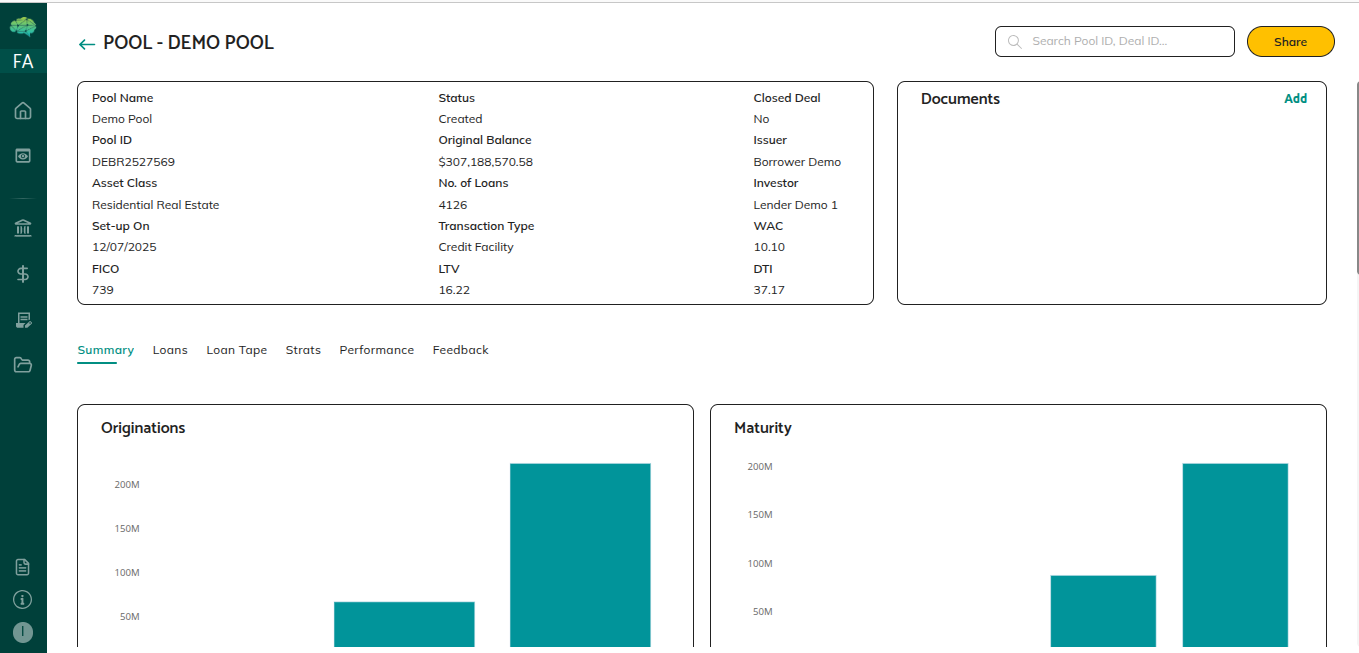Click the FA badge in sidebar
Image resolution: width=1359 pixels, height=653 pixels.
[x=23, y=62]
